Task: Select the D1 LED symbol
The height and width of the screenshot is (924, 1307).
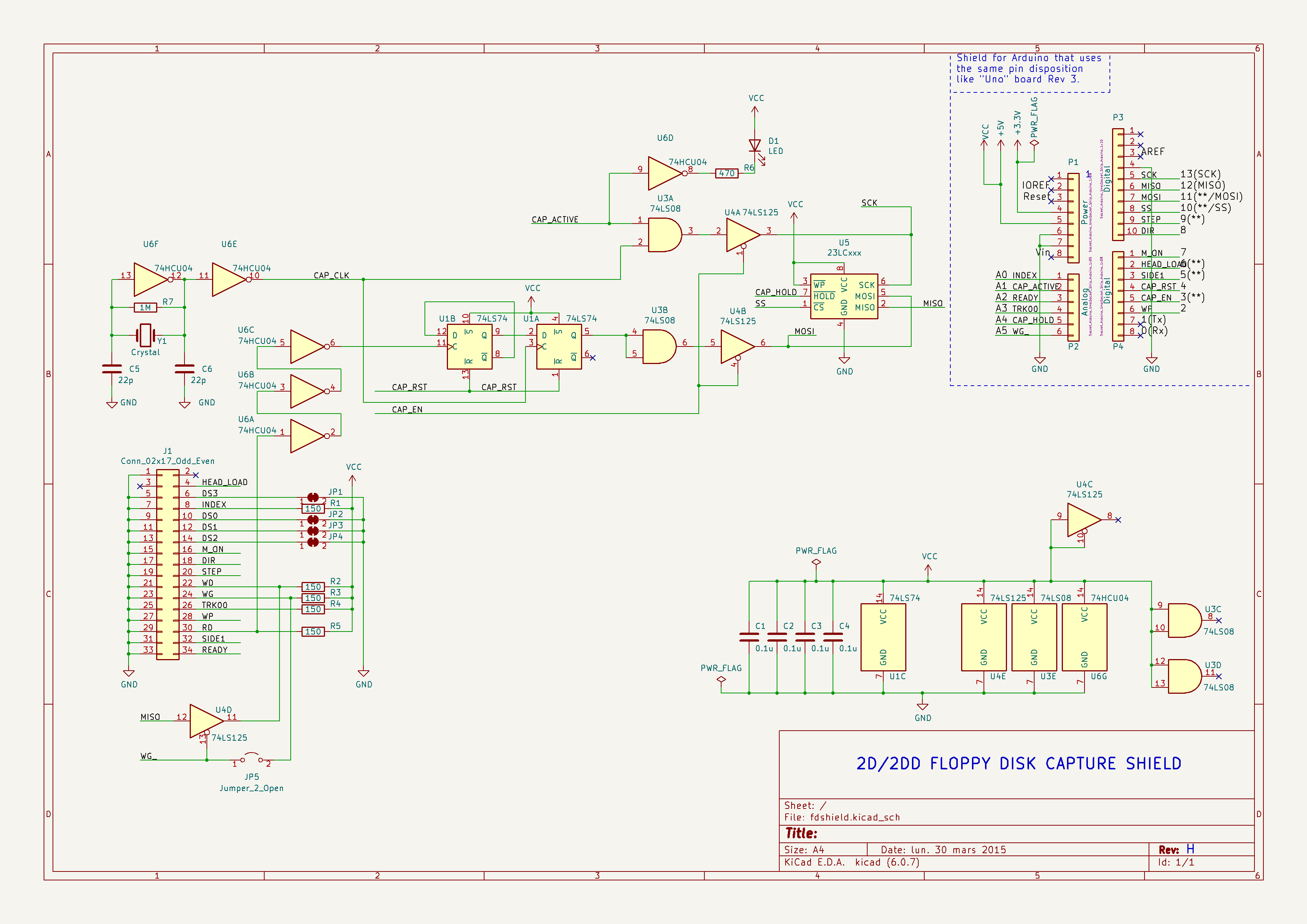Action: pos(754,146)
